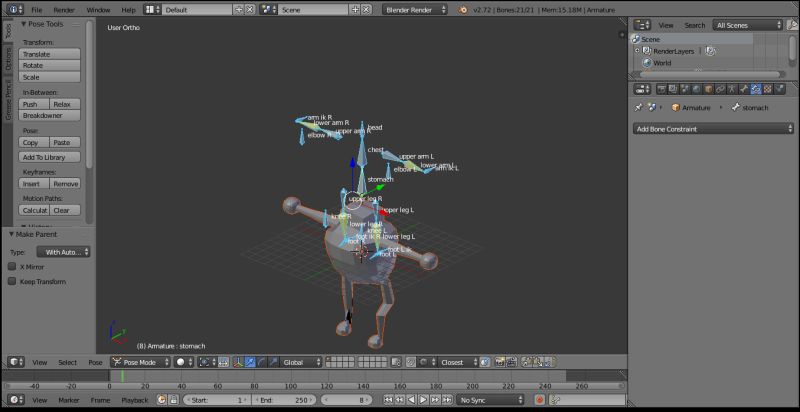Open the Render menu
The height and width of the screenshot is (412, 800).
click(x=64, y=10)
